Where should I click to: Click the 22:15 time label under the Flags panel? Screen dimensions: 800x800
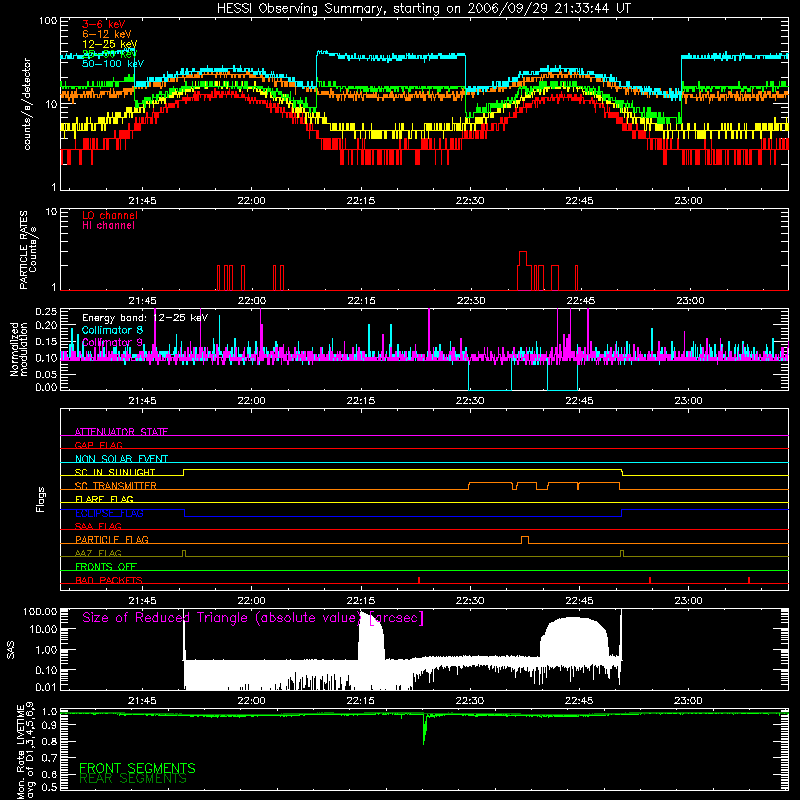361,601
